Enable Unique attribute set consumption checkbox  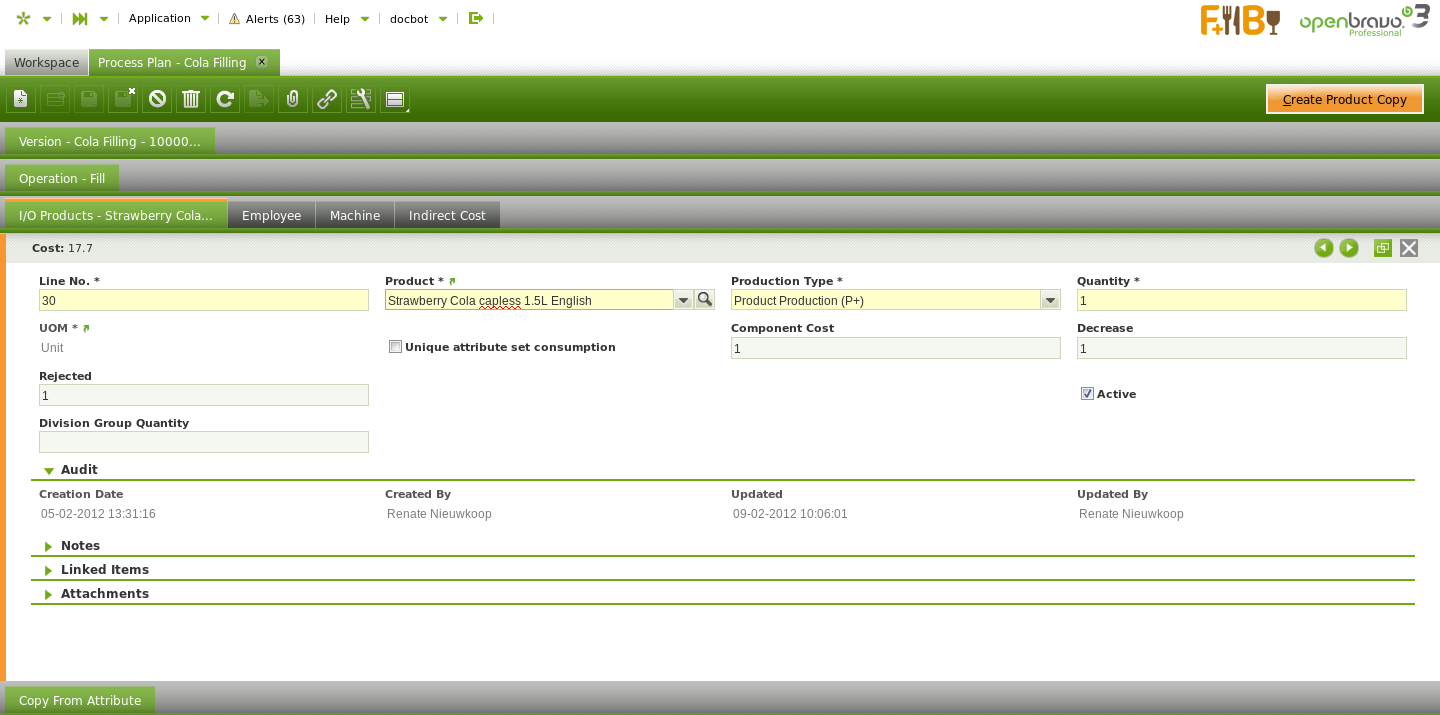pyautogui.click(x=396, y=347)
